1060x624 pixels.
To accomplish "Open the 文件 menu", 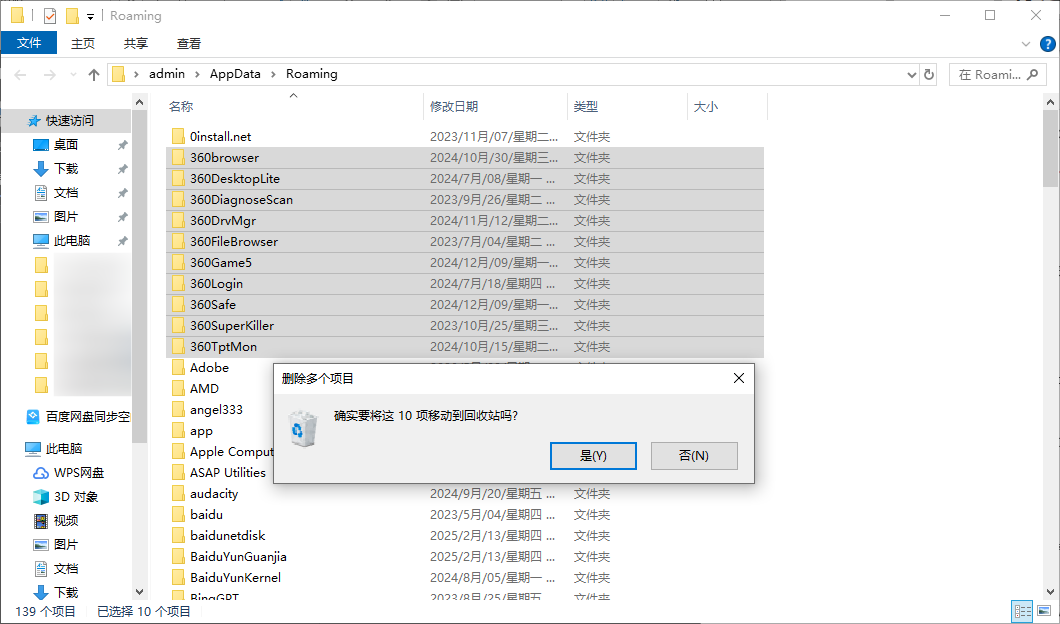I will [29, 43].
